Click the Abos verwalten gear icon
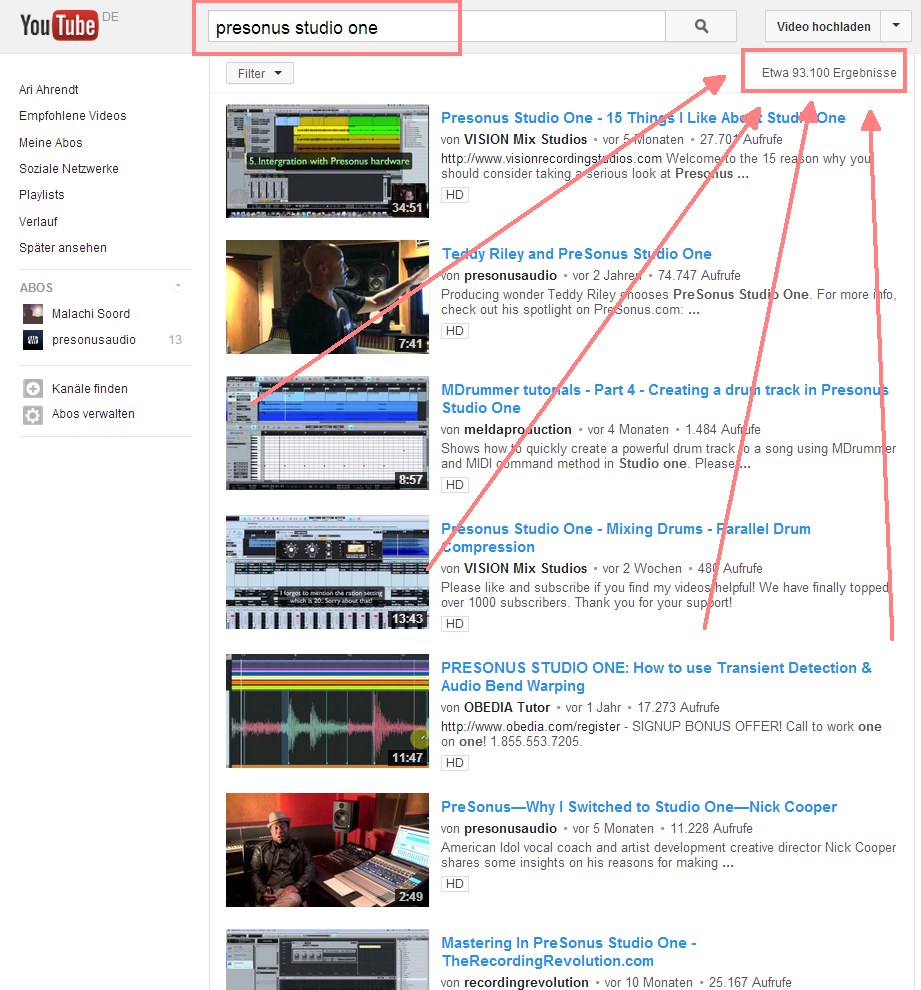The image size is (921, 990). 33,414
